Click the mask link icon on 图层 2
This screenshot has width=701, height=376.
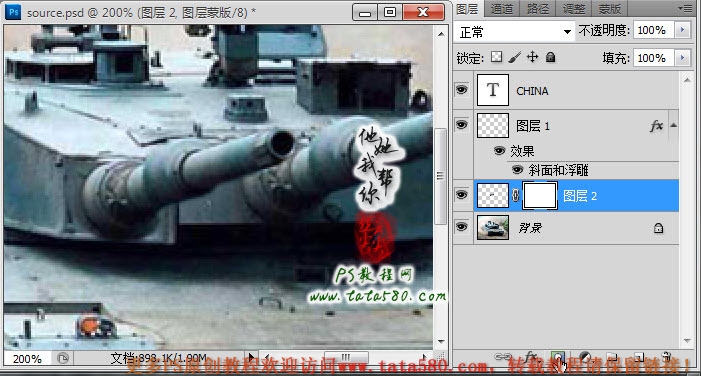tap(515, 195)
